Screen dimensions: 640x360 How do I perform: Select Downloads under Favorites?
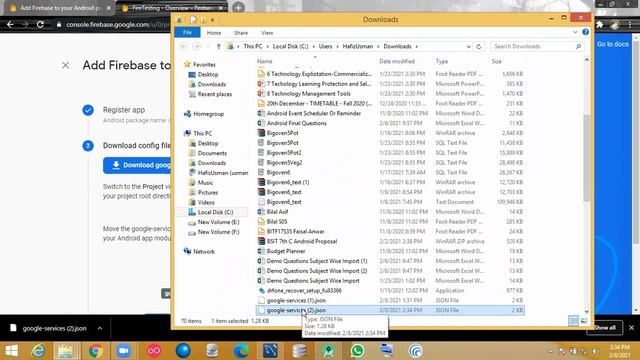point(207,84)
